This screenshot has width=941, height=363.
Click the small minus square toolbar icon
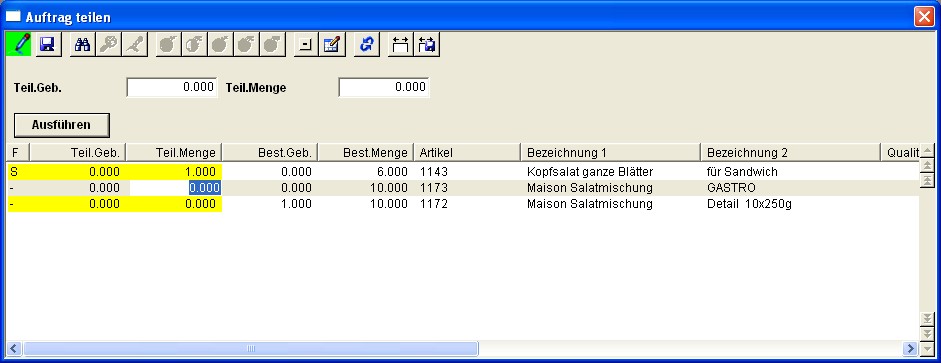coord(306,45)
